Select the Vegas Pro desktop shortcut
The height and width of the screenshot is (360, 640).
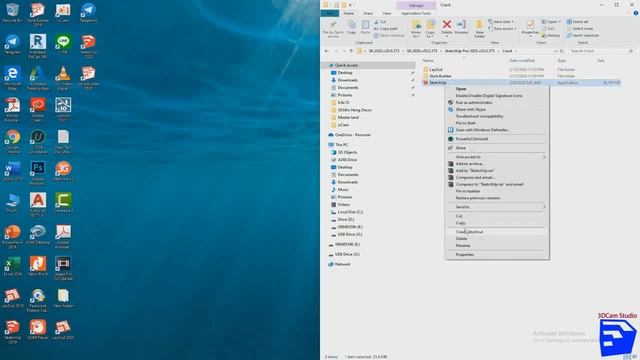coord(63,269)
